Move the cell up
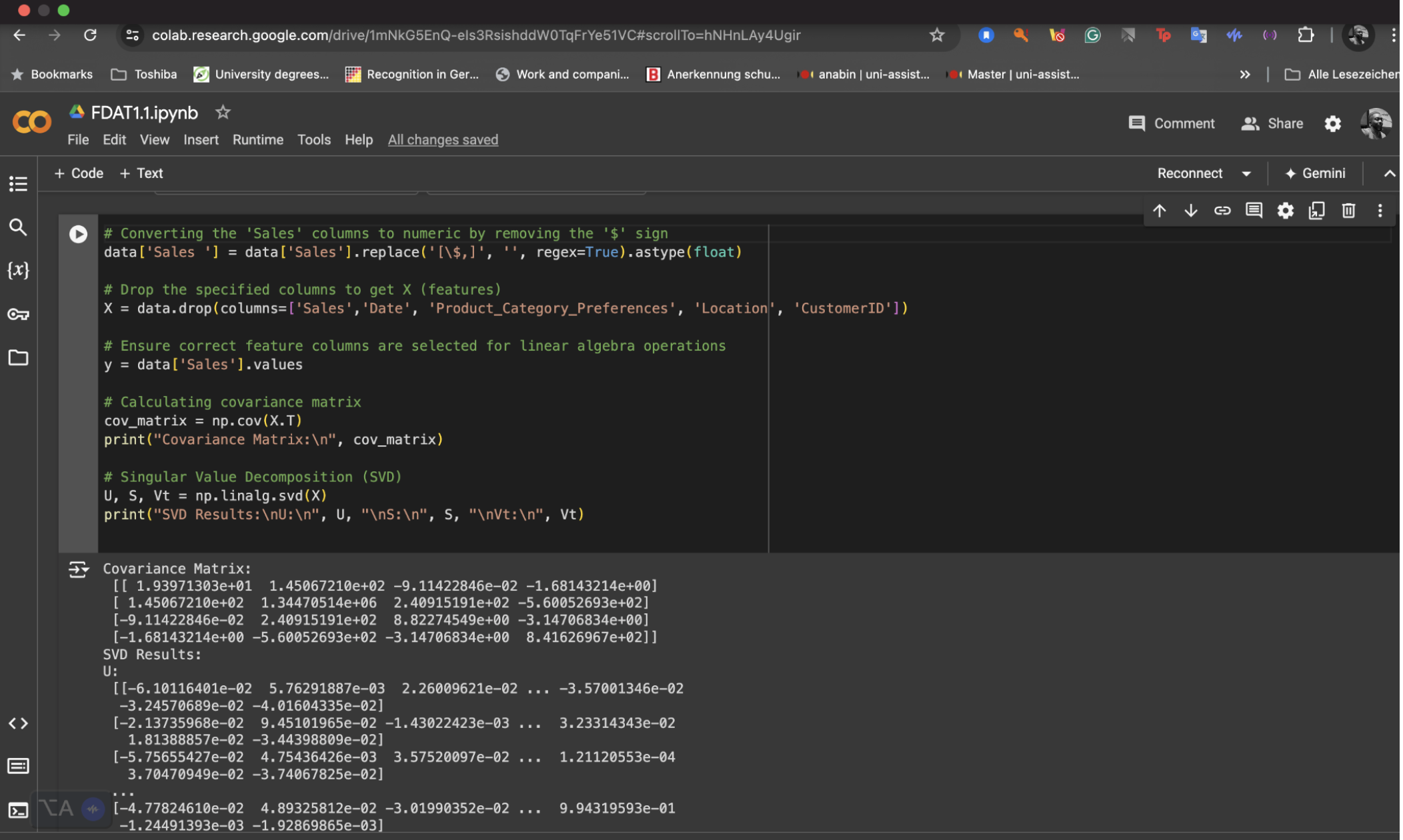 pos(1159,211)
